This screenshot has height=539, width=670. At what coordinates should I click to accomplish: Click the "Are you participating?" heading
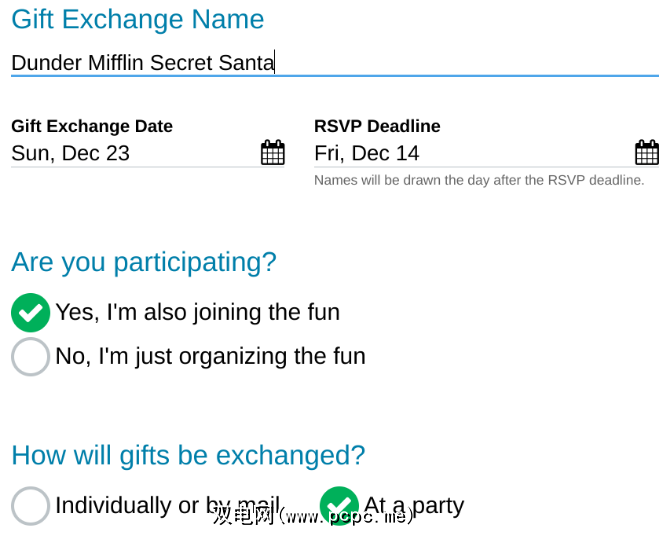pos(143,262)
